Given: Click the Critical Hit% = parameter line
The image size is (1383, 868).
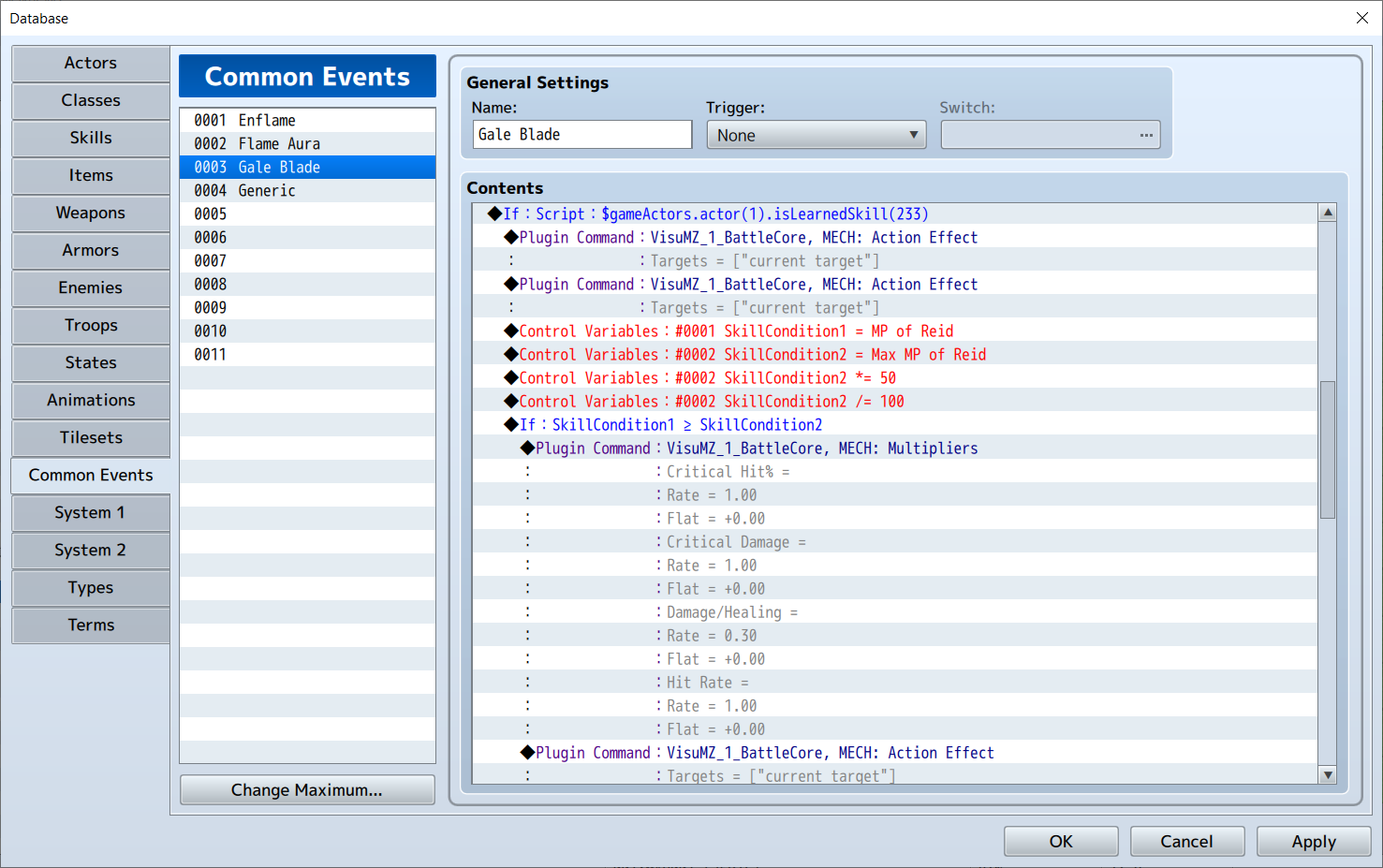Looking at the screenshot, I should [895, 472].
